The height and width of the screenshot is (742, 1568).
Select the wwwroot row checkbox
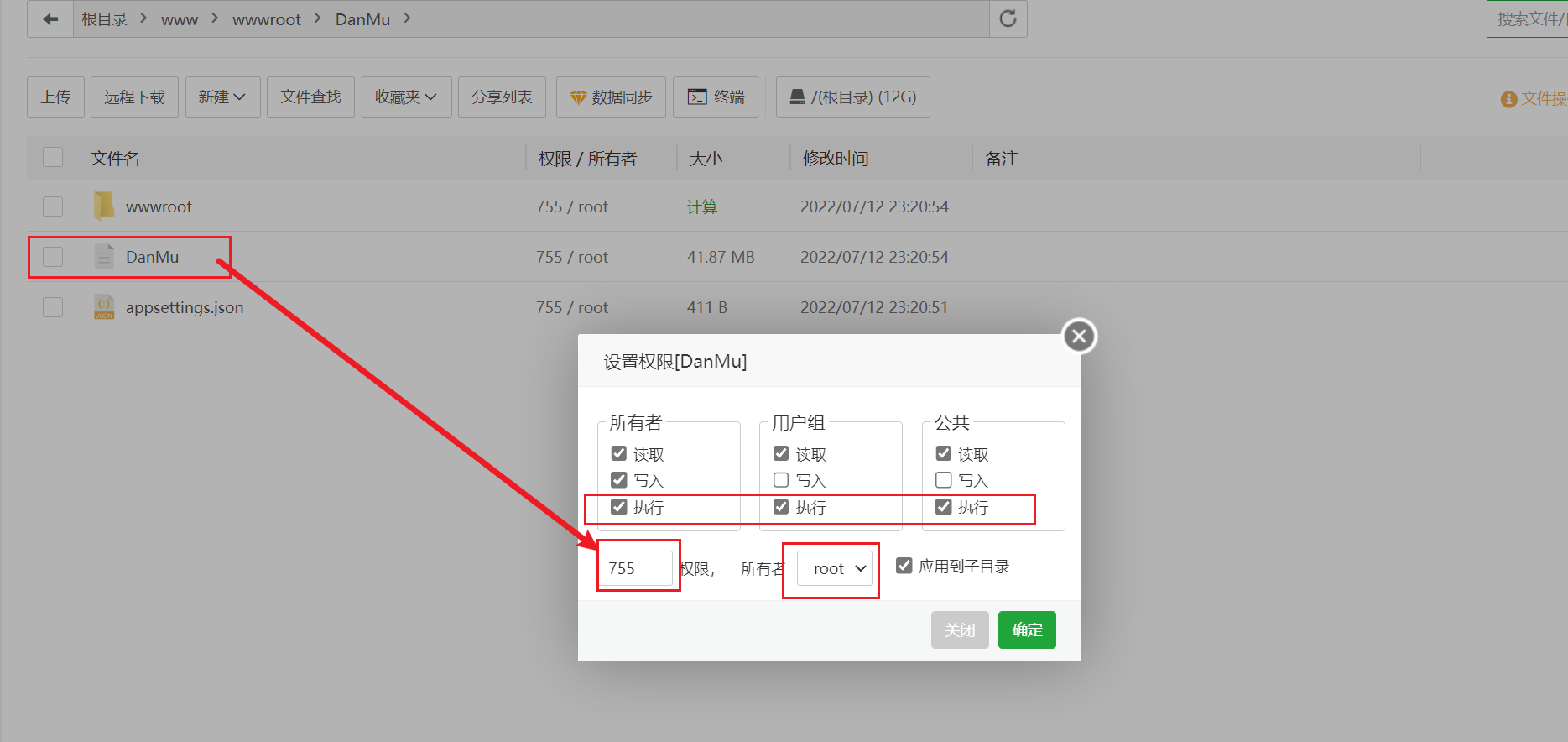(x=53, y=206)
